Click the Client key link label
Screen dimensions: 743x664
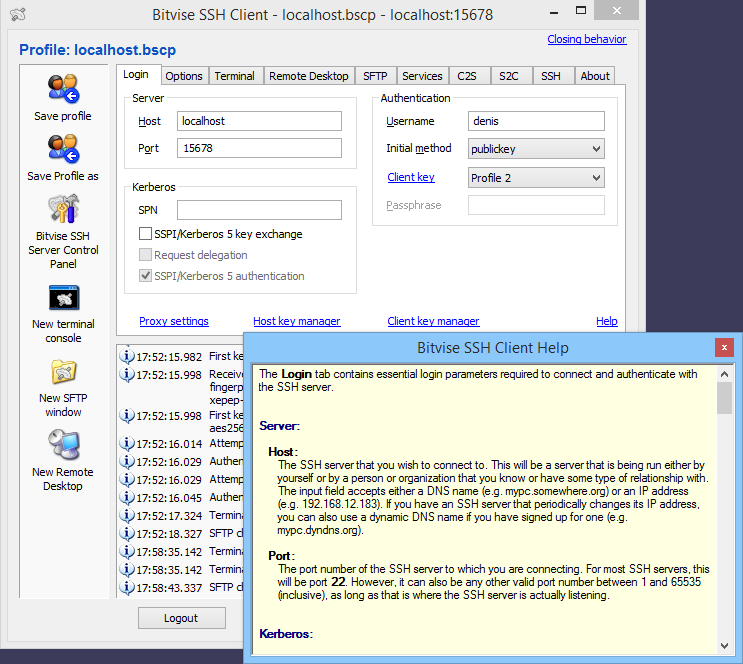[411, 177]
